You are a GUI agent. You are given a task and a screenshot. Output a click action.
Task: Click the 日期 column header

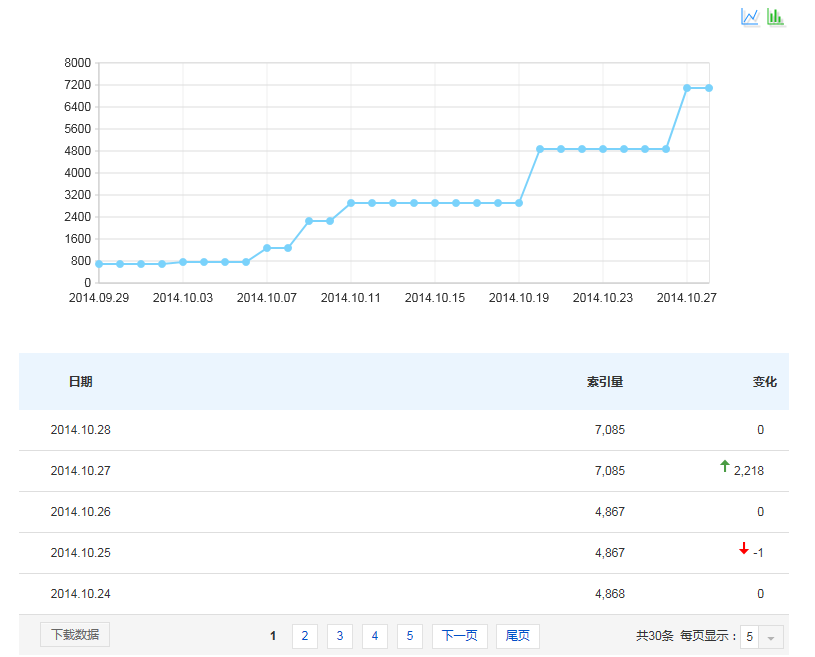coord(81,382)
